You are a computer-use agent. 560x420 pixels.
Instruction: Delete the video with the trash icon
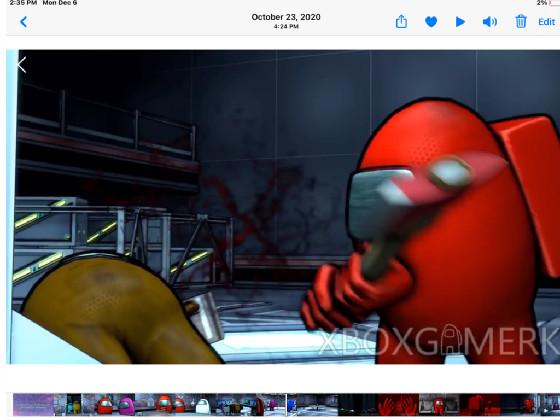coord(521,21)
